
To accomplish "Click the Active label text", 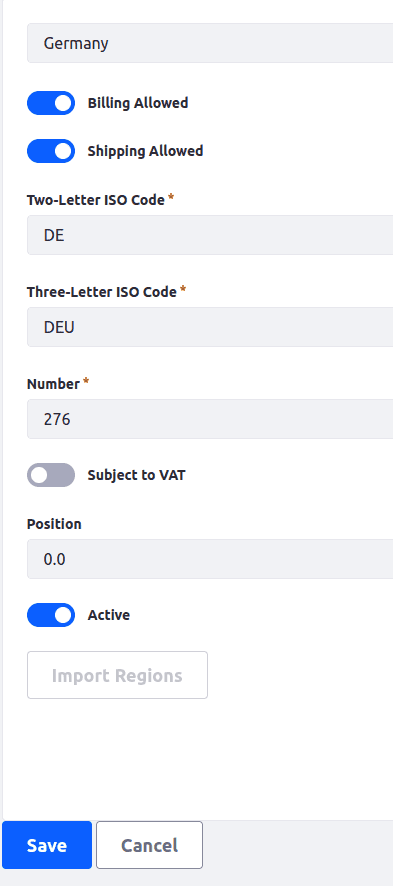I will pyautogui.click(x=108, y=615).
